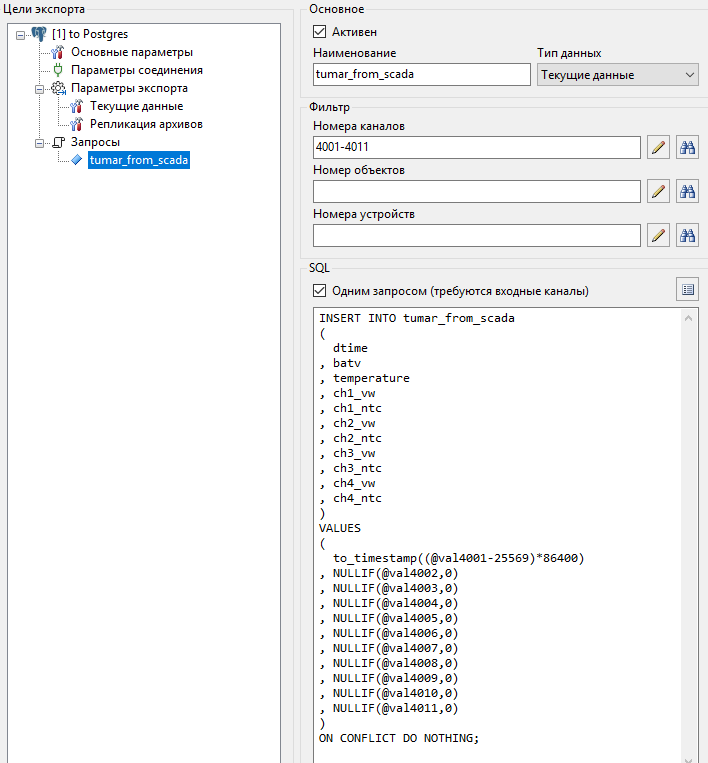Click the INSERT INTO tumar_from_scada line
The height and width of the screenshot is (763, 708).
click(x=417, y=318)
